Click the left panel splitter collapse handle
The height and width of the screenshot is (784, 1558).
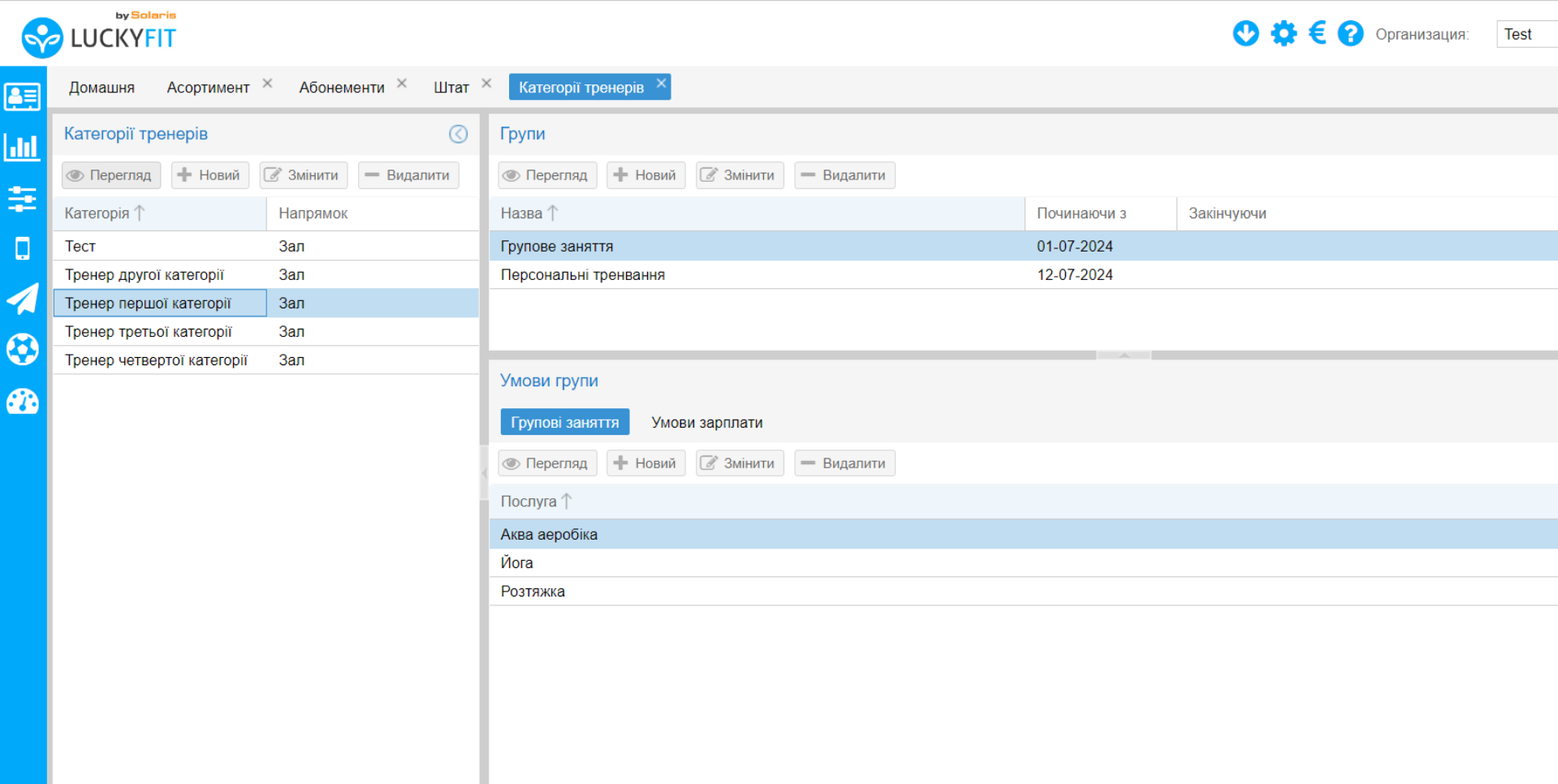pyautogui.click(x=484, y=472)
